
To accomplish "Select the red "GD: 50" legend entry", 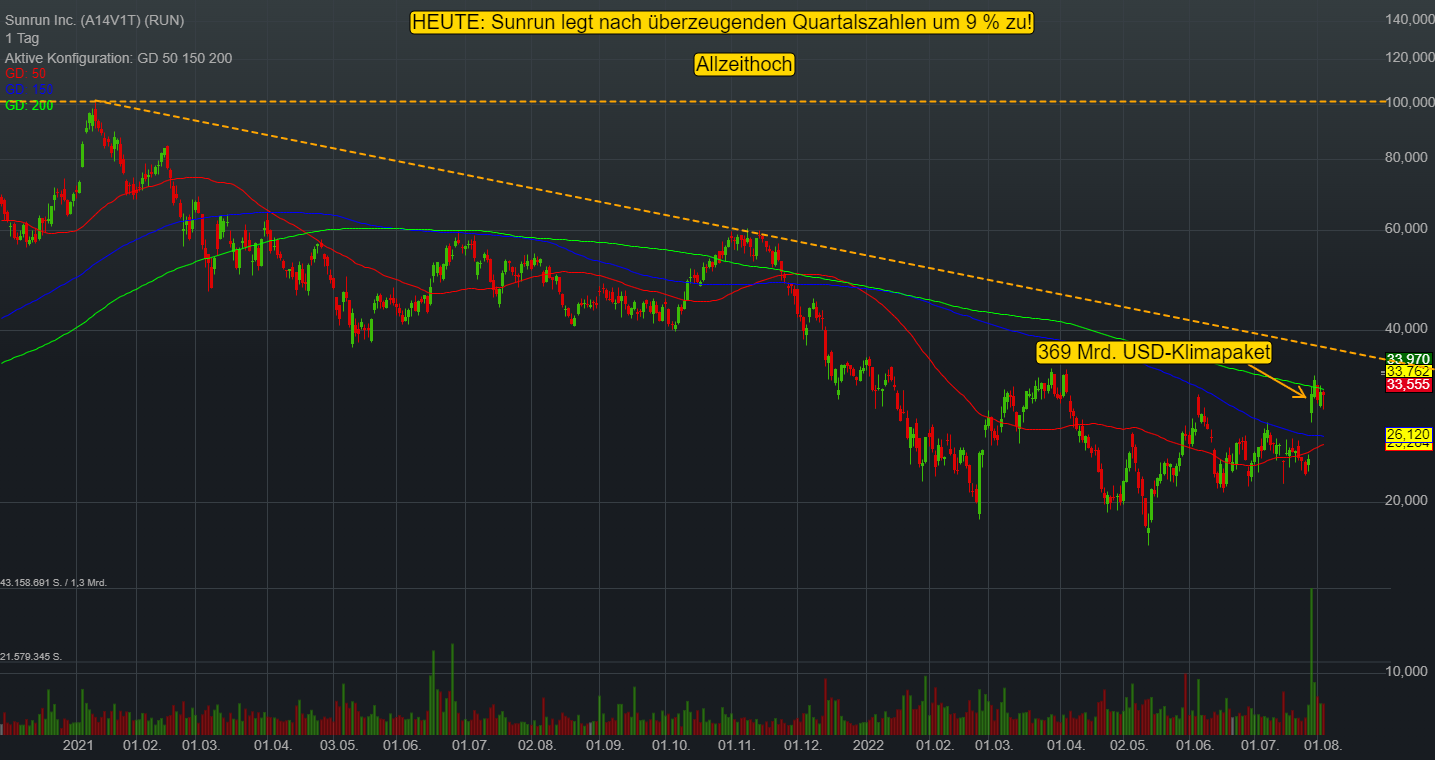I will coord(26,74).
